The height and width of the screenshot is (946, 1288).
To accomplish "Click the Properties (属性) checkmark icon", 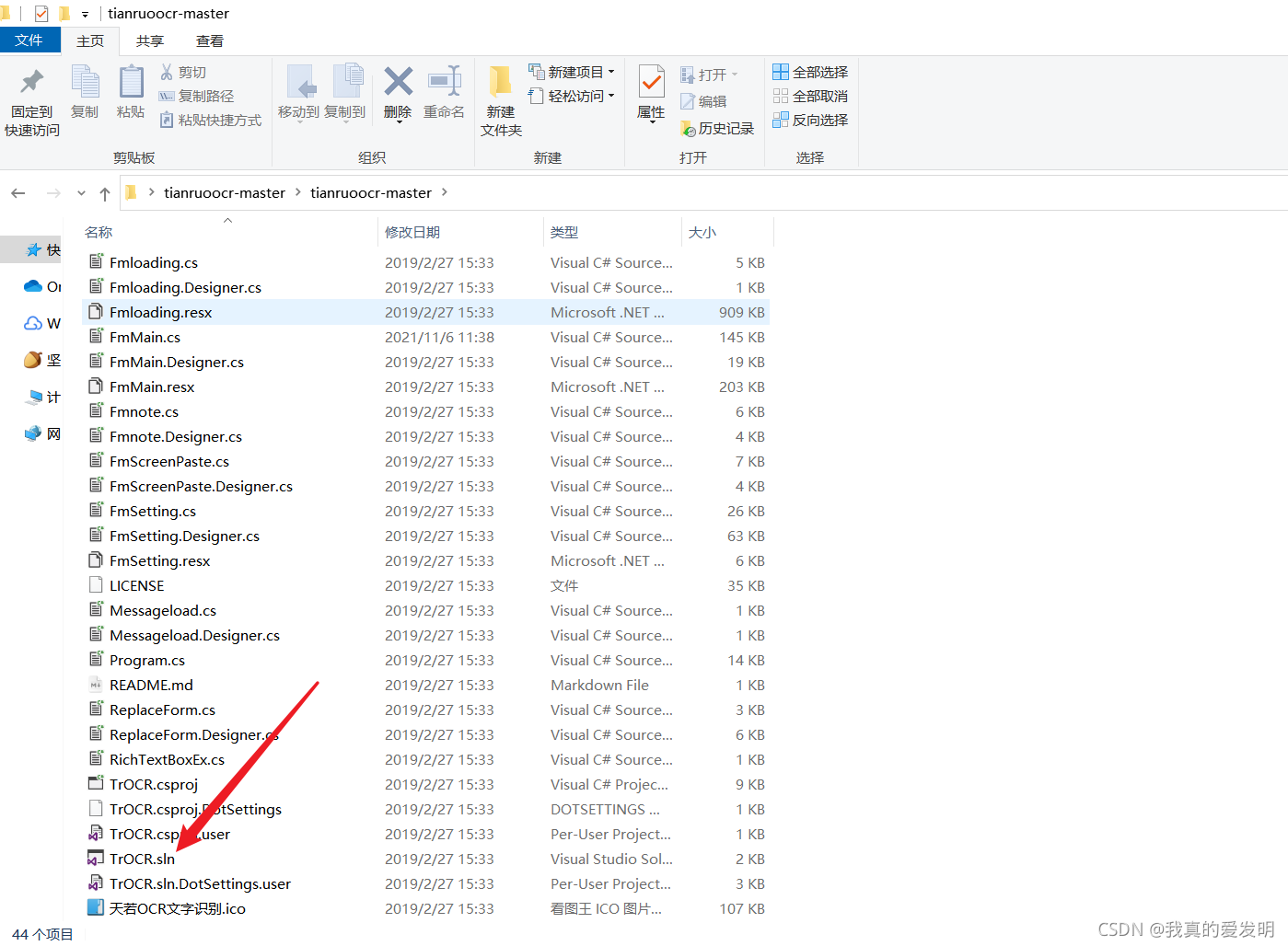I will (652, 82).
